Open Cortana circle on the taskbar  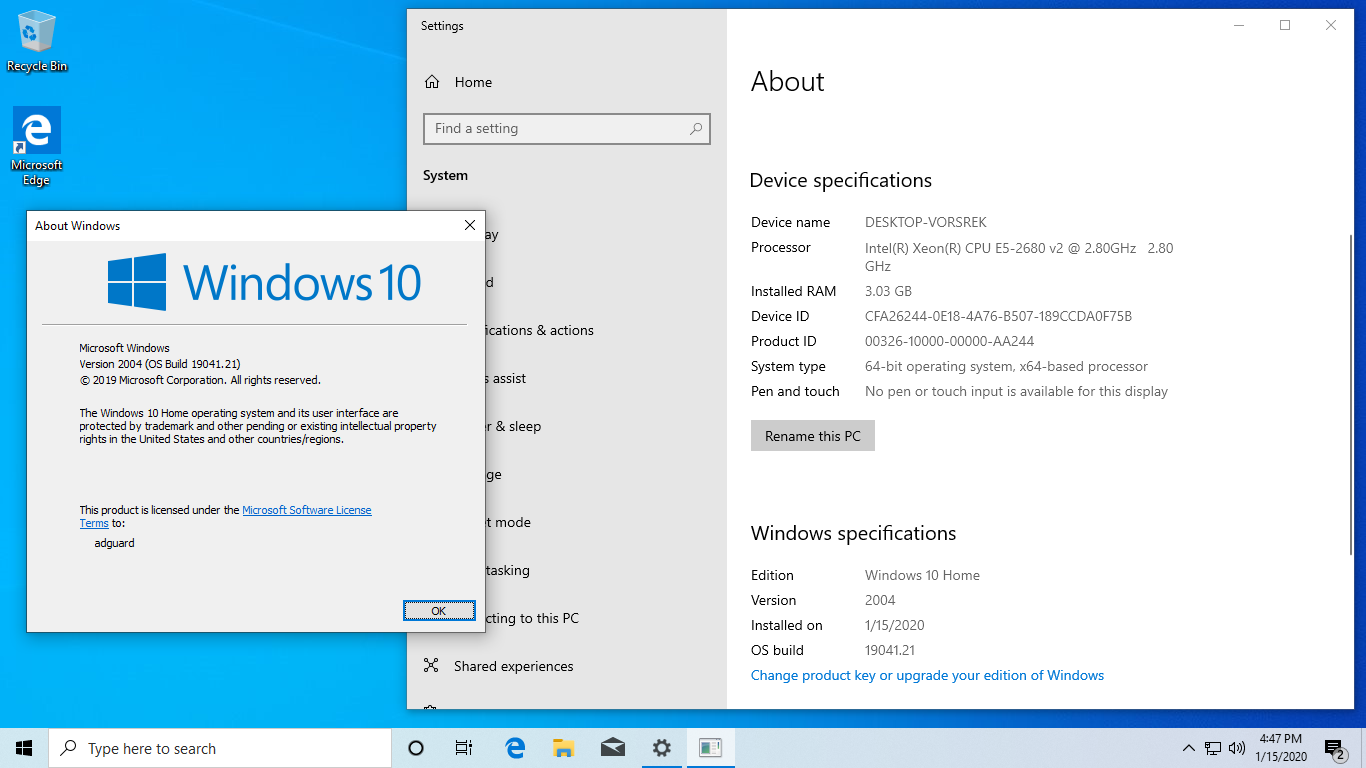point(416,748)
